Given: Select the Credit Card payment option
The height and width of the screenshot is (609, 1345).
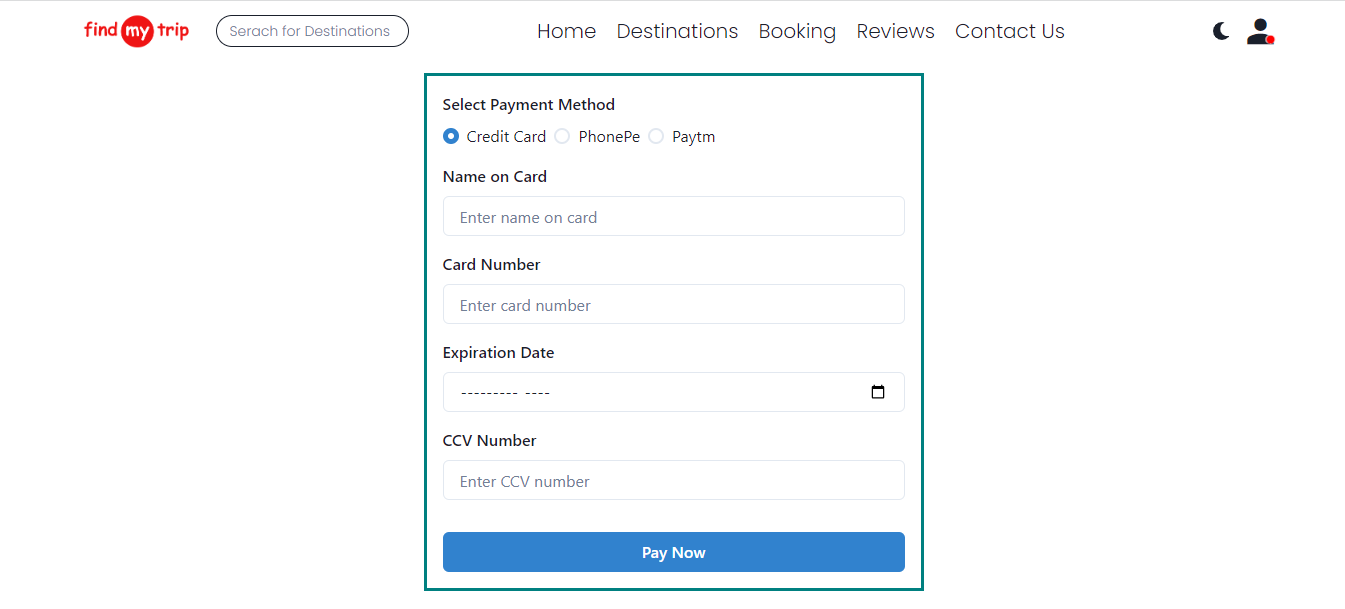Looking at the screenshot, I should pyautogui.click(x=450, y=136).
